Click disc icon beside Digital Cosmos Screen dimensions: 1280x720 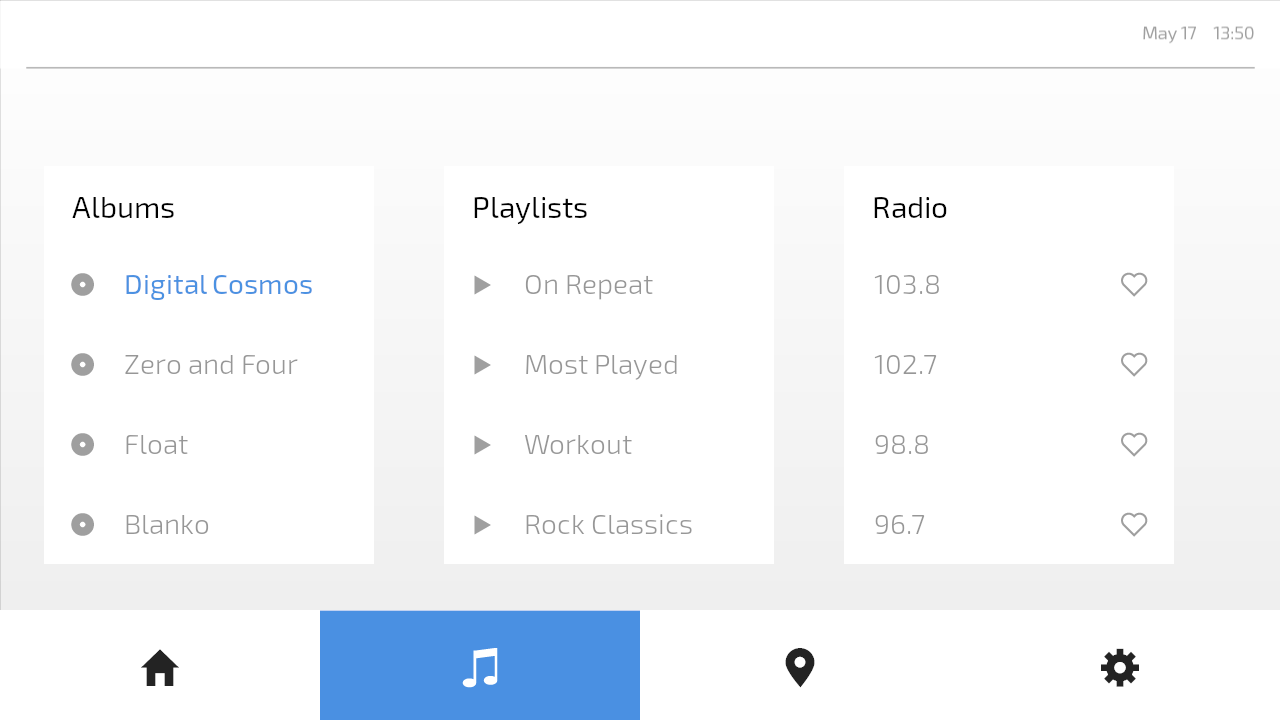click(x=83, y=285)
